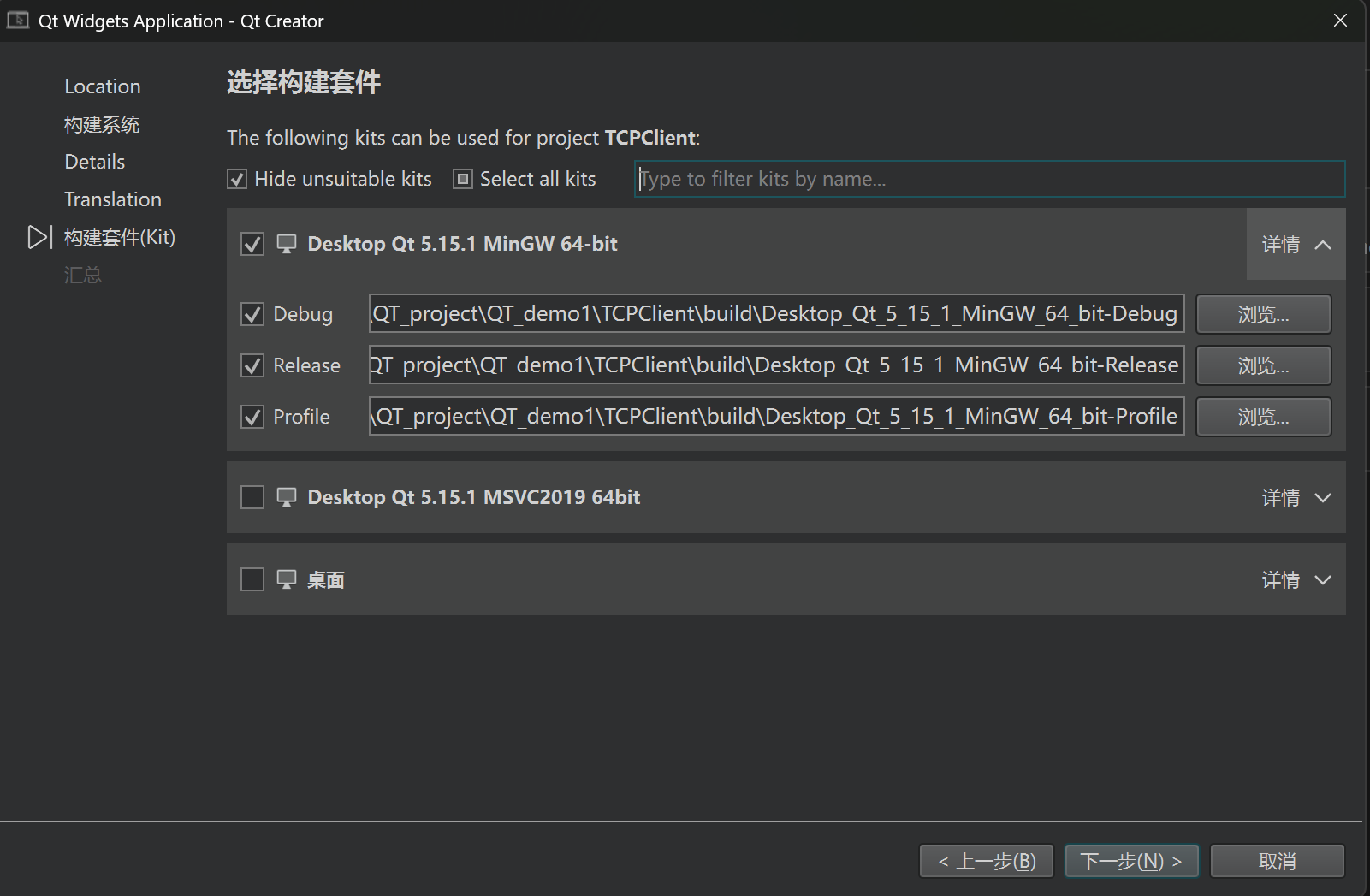Uncheck the Profile build configuration

click(252, 417)
